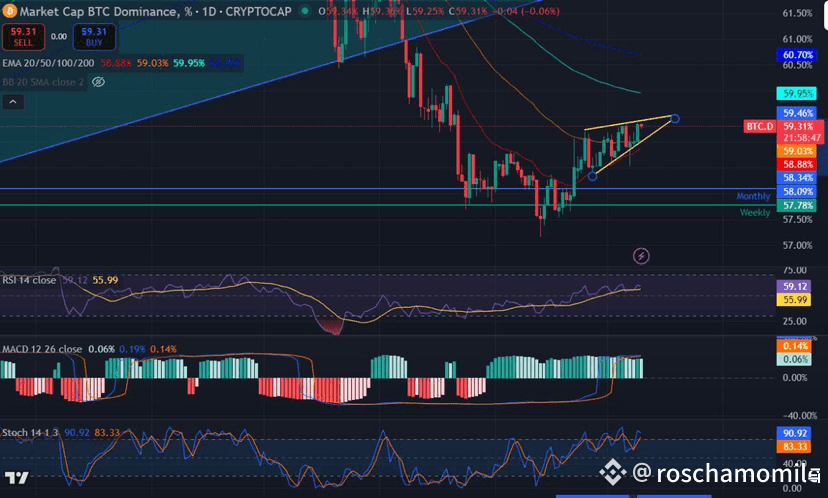Select the Weekly horizontal line label
This screenshot has width=828, height=498.
point(755,212)
